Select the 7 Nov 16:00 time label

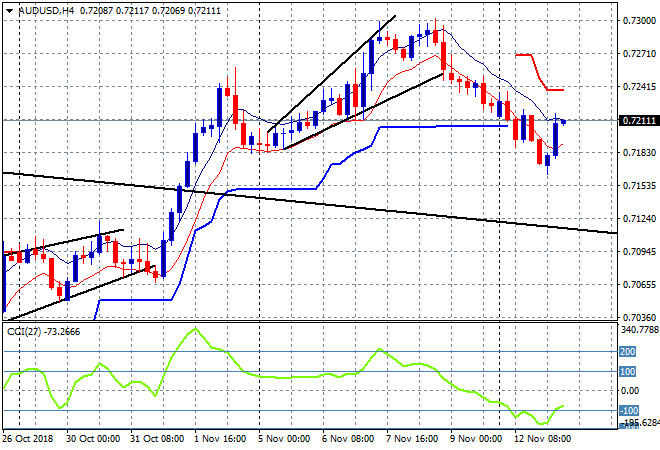coord(412,438)
